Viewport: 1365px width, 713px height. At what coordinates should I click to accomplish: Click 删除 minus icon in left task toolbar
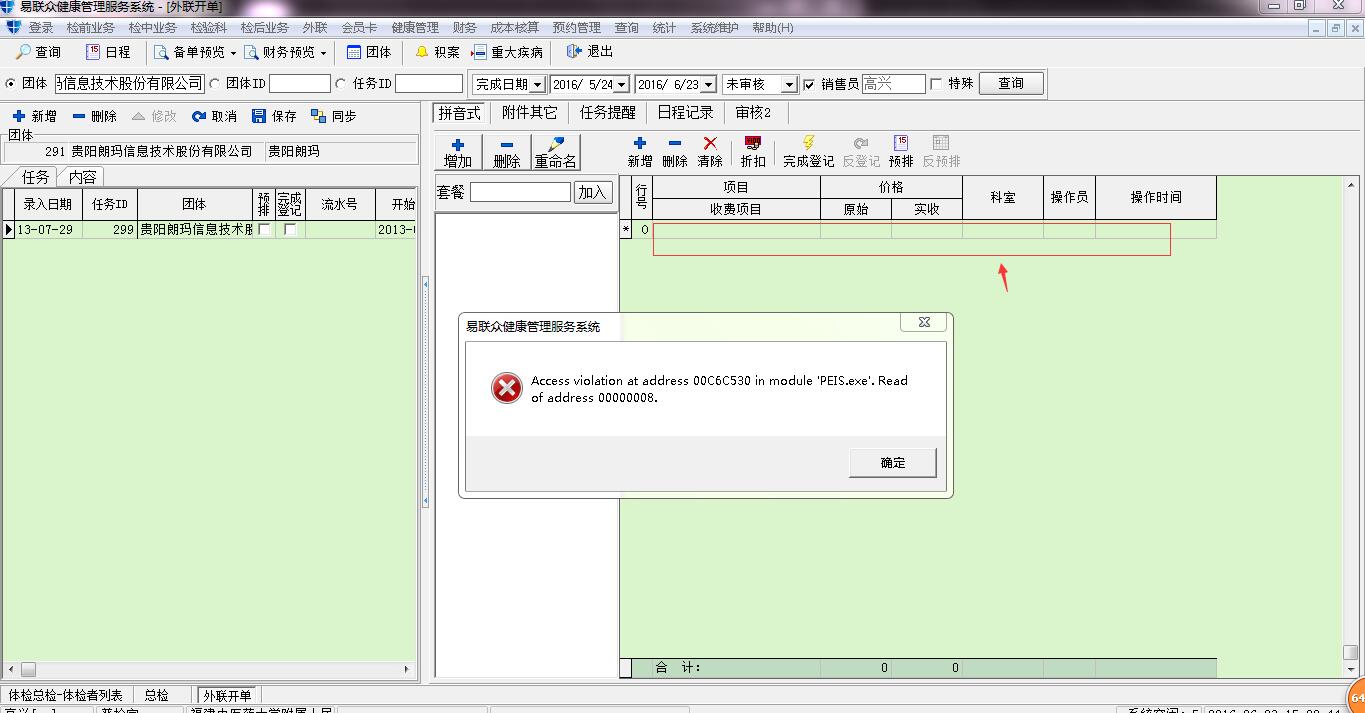click(79, 116)
